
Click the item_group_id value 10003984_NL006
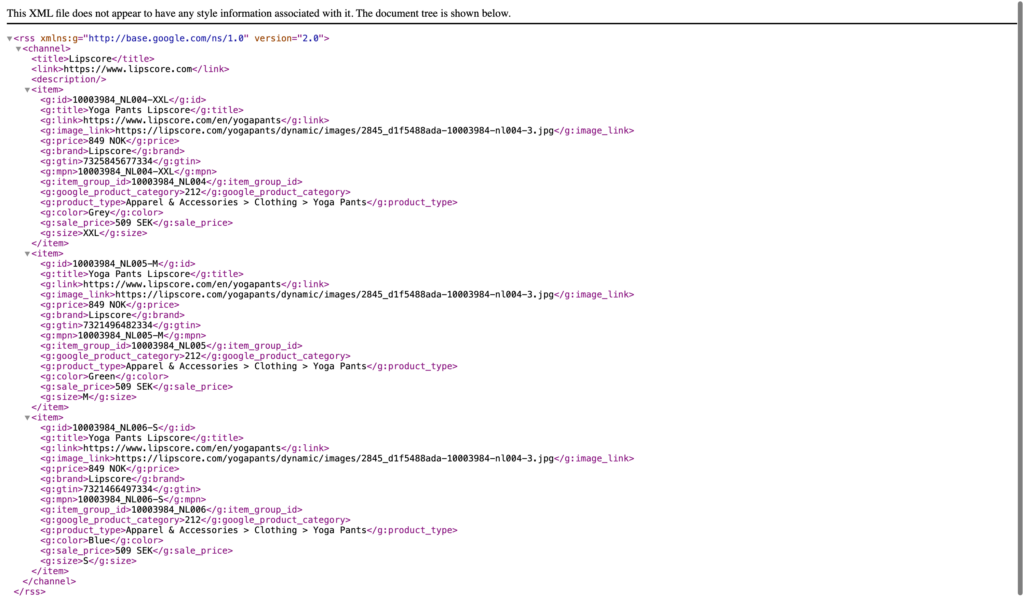170,509
